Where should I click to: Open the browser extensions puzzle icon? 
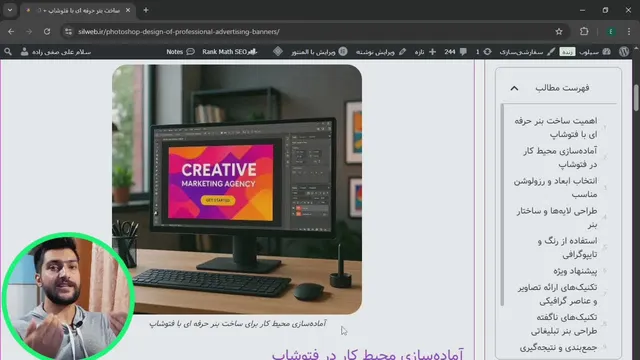[584, 31]
